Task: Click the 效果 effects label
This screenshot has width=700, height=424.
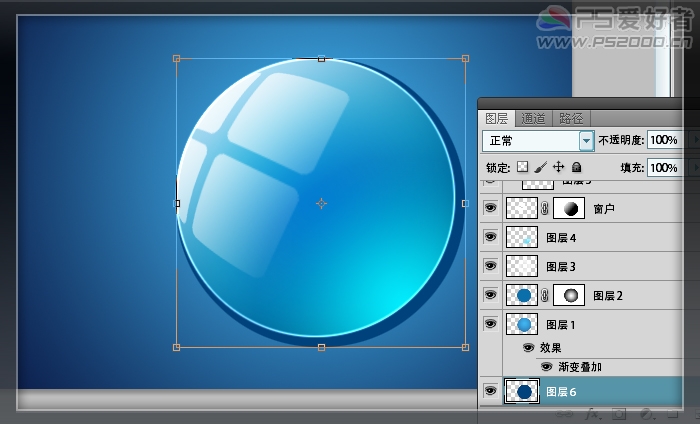Action: click(x=550, y=348)
